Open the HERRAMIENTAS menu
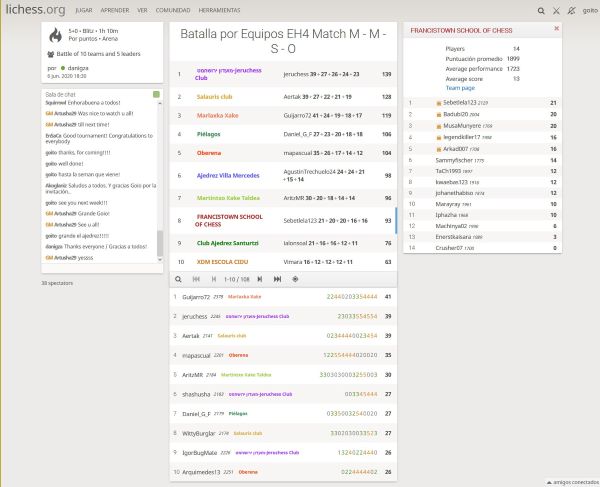 tap(219, 10)
